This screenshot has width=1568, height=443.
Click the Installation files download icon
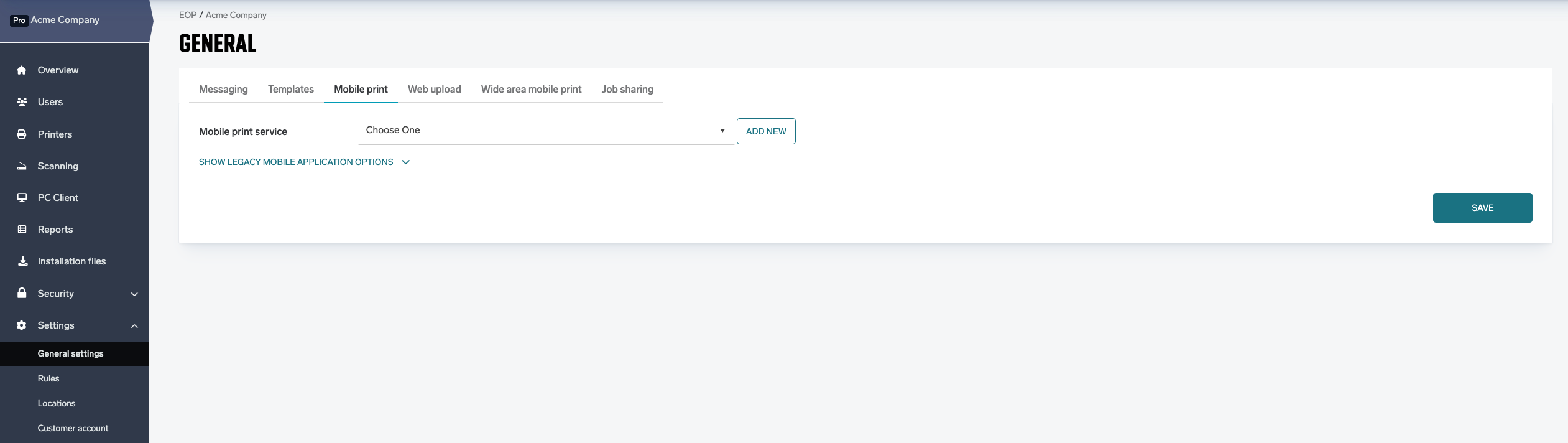(x=22, y=261)
